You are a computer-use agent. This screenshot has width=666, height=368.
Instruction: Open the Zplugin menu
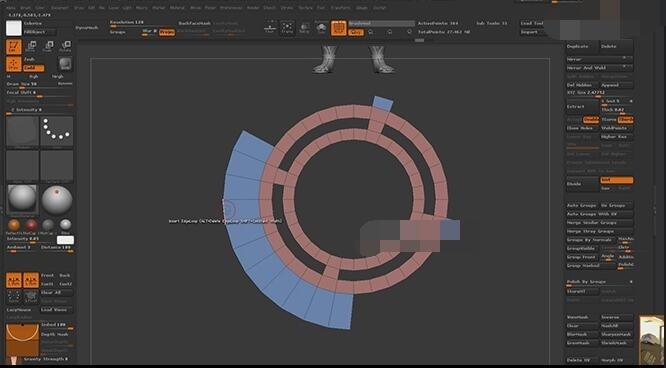click(x=361, y=8)
